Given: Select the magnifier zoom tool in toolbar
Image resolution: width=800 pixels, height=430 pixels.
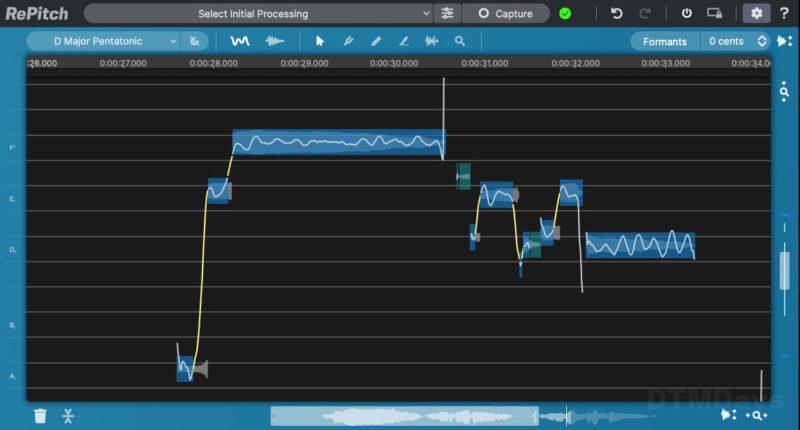Looking at the screenshot, I should [460, 42].
